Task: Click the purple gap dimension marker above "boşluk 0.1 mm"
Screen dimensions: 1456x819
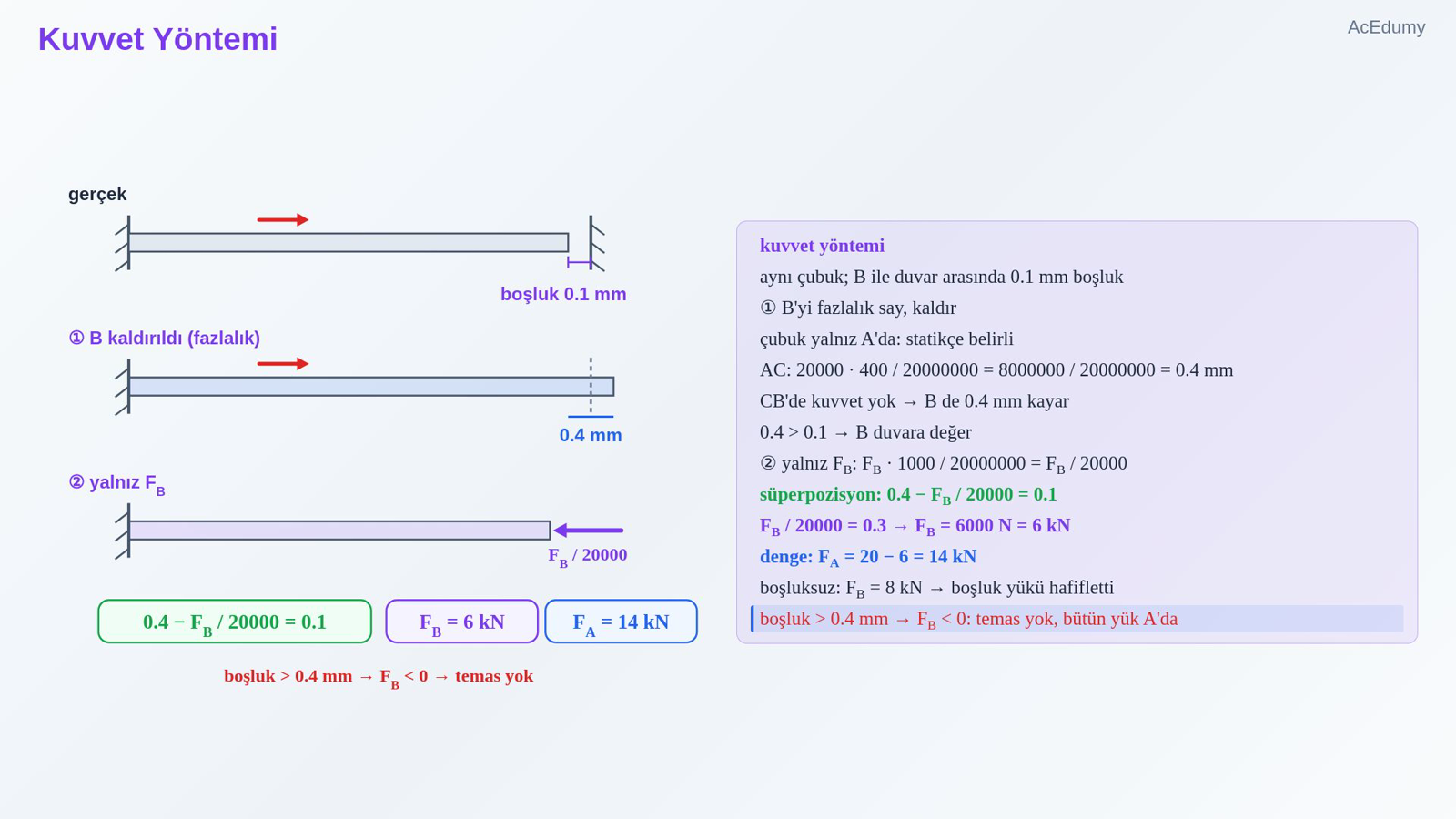Action: tap(580, 263)
